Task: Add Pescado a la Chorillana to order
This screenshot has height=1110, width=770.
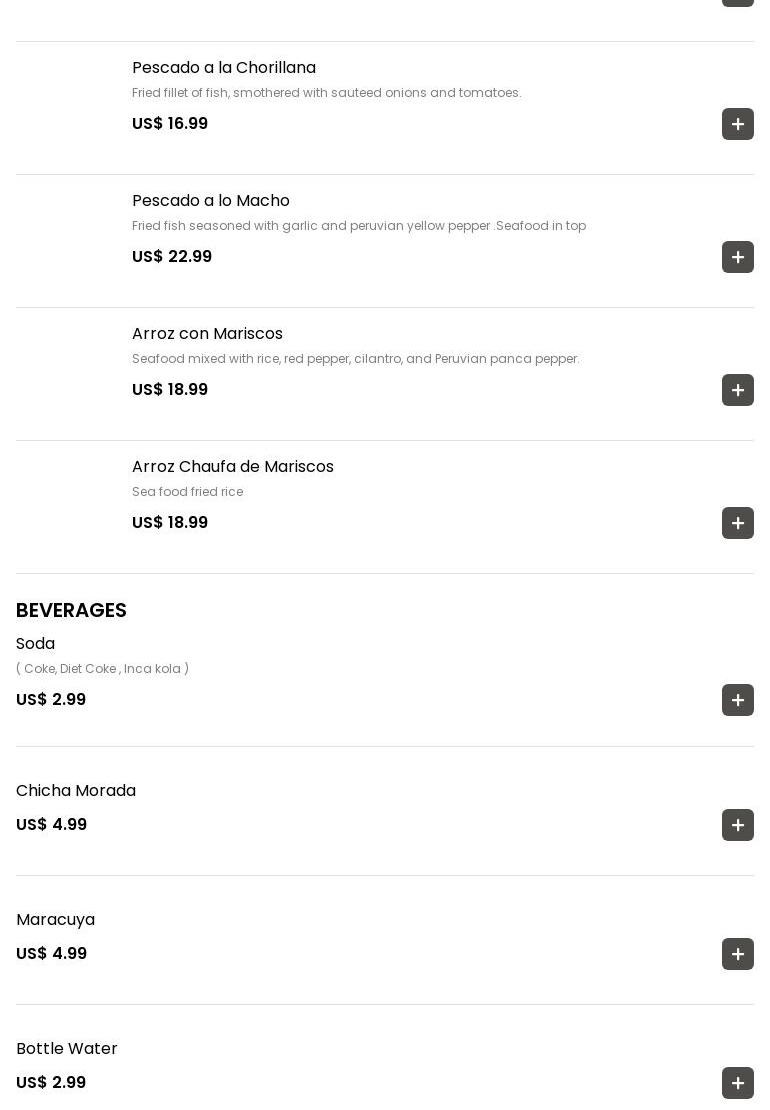Action: click(x=738, y=124)
